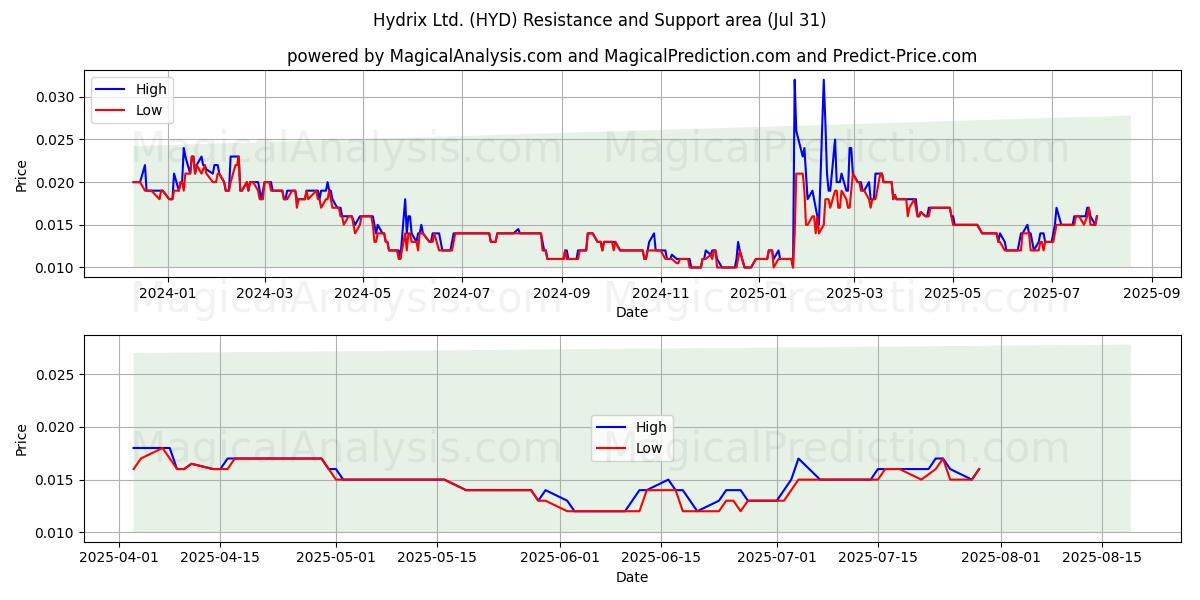Click the 0.015 y-axis tick in the lower chart
This screenshot has height=600, width=1200.
(x=55, y=480)
